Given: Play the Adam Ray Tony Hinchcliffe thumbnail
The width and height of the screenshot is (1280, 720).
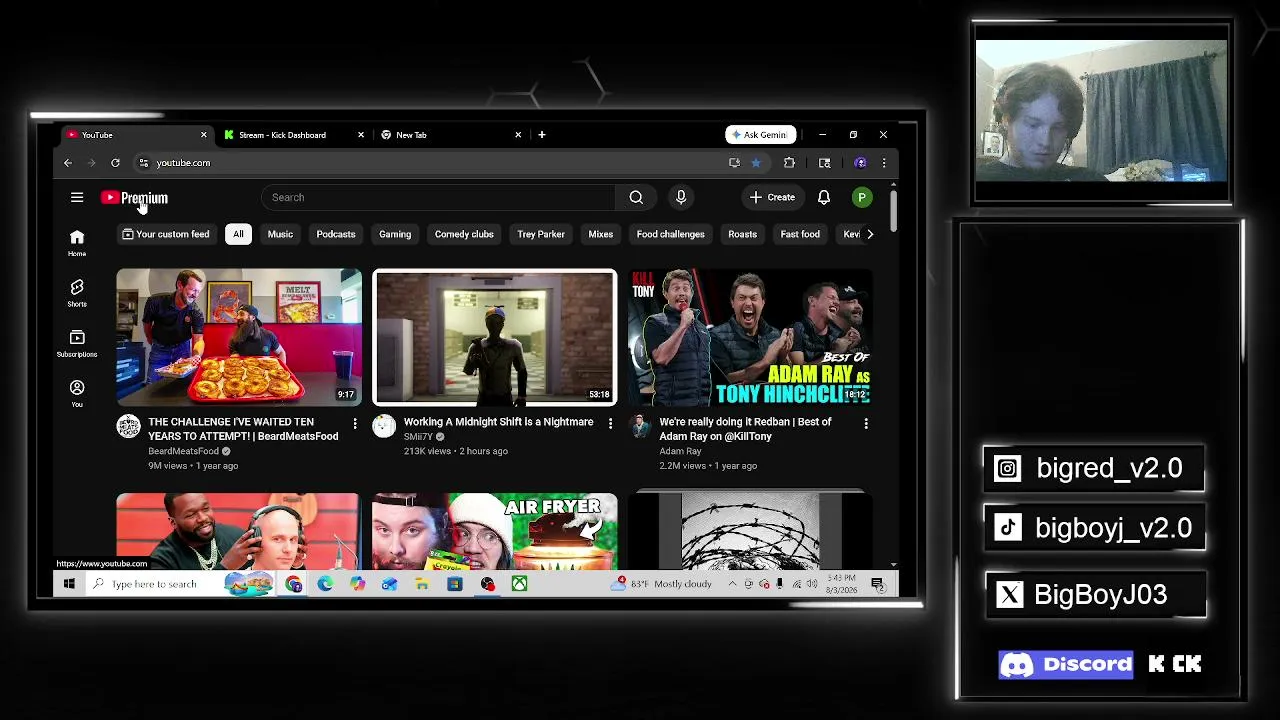Looking at the screenshot, I should 750,337.
